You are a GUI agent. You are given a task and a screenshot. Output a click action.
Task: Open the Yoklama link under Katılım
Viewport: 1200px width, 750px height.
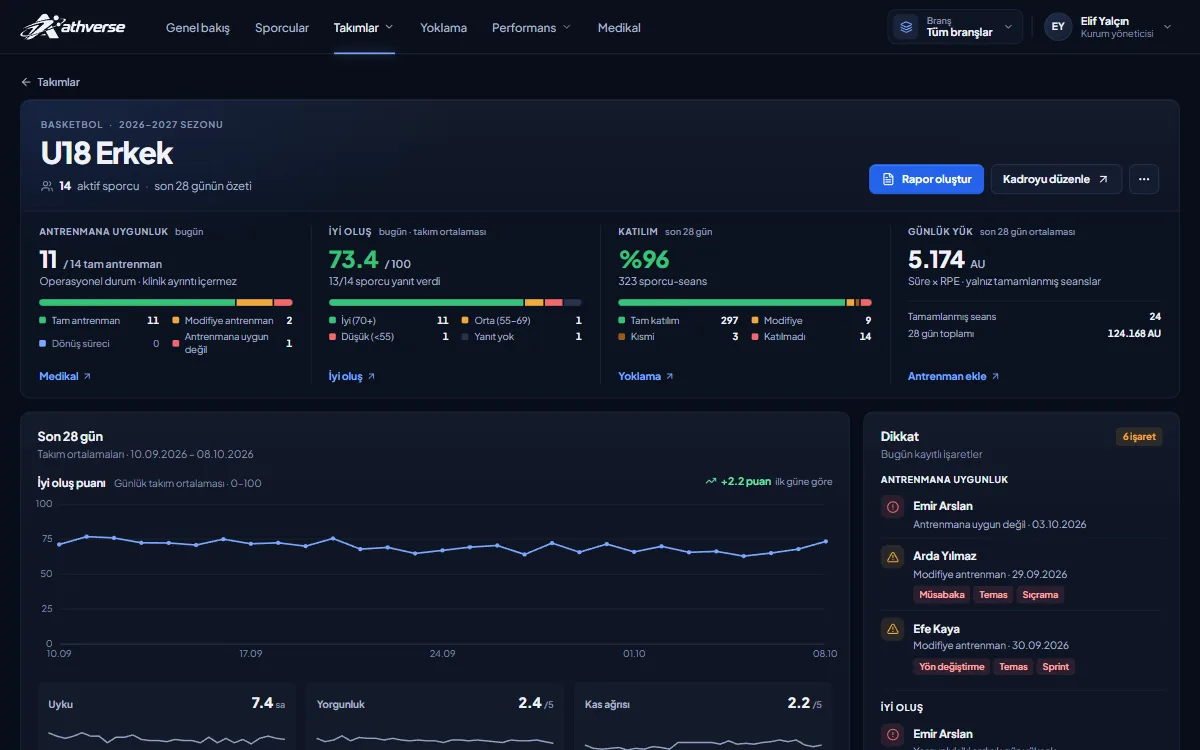coord(646,376)
